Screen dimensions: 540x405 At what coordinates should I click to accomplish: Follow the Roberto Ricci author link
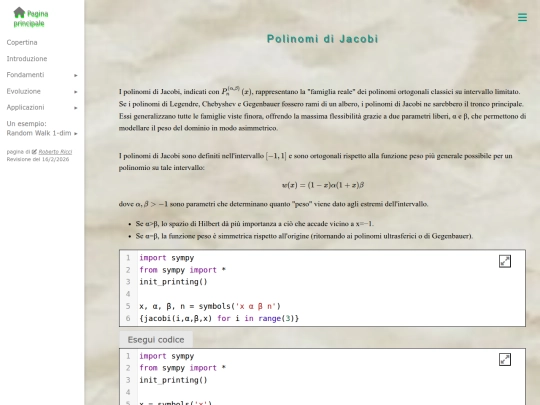55,152
